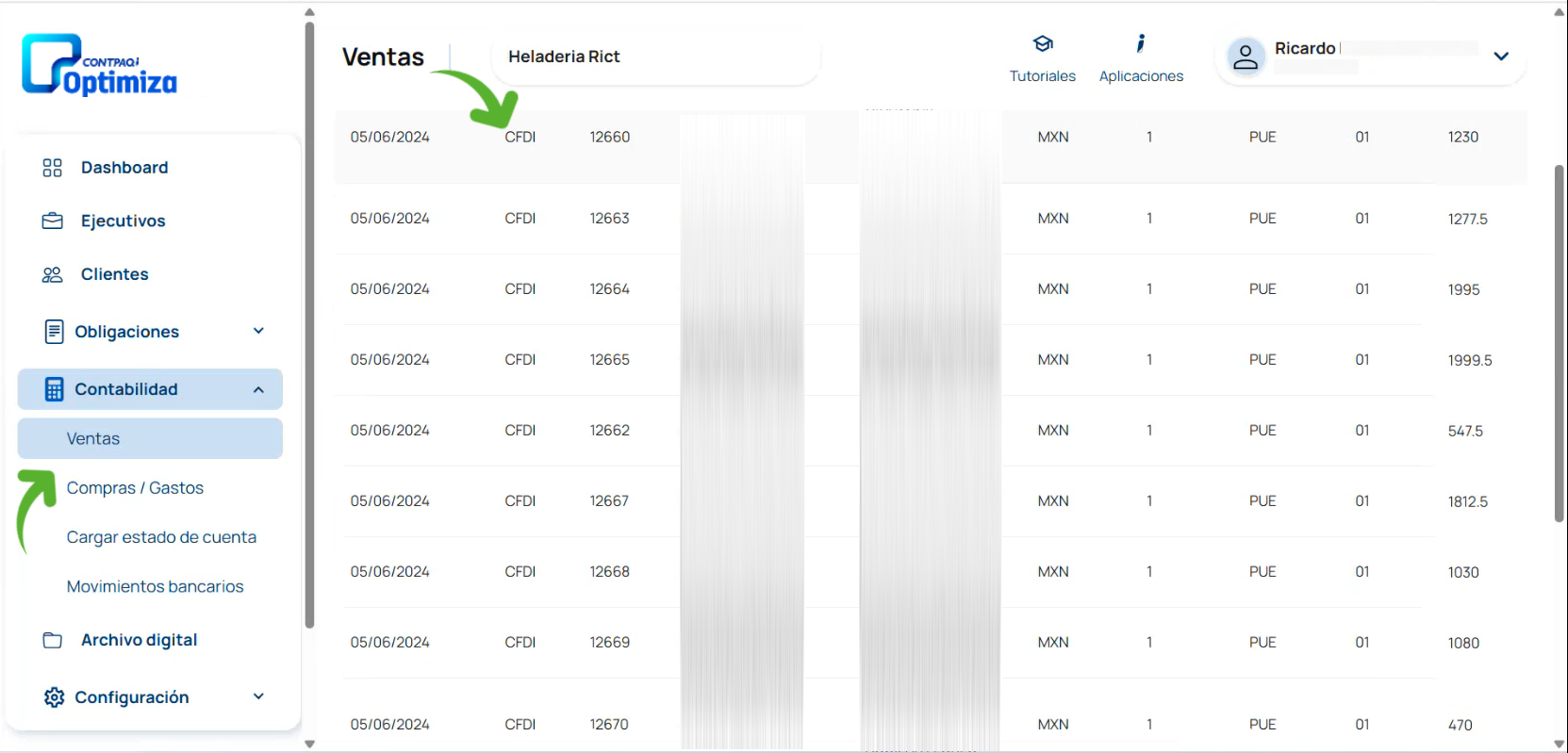The image size is (1568, 753).
Task: Select folio 12667 in the table
Action: click(x=610, y=500)
